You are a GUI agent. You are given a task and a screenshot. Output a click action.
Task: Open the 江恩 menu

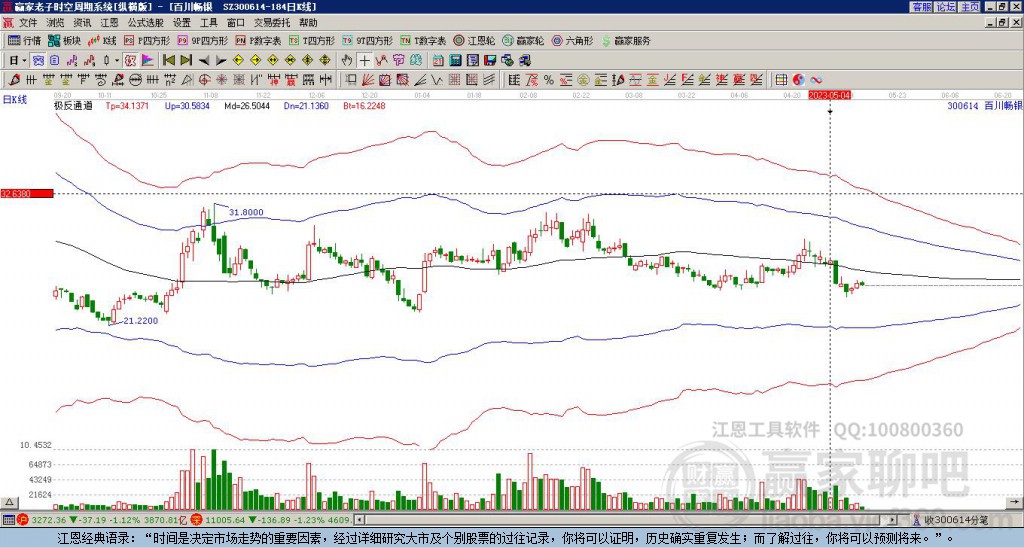(x=110, y=23)
